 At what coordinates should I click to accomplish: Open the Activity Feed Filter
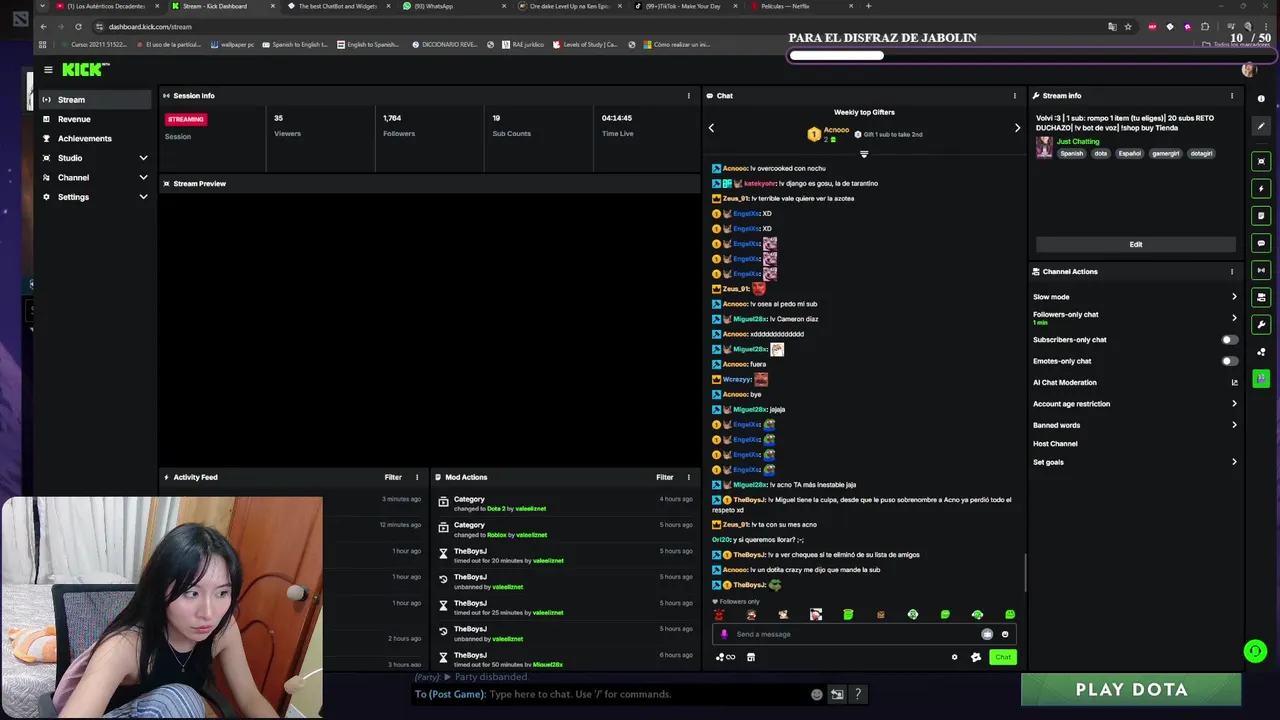393,477
